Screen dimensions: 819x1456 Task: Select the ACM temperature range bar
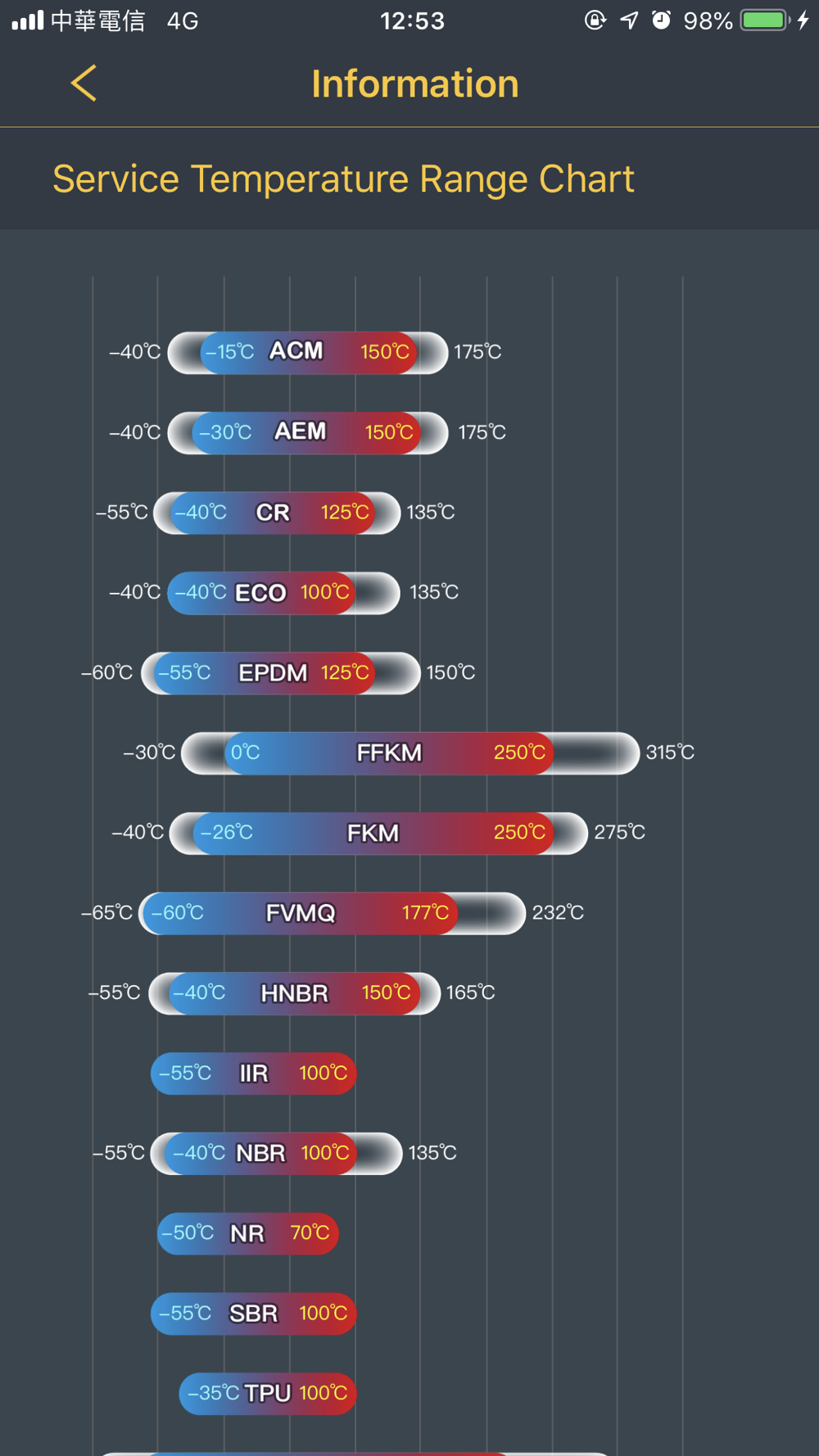point(307,352)
